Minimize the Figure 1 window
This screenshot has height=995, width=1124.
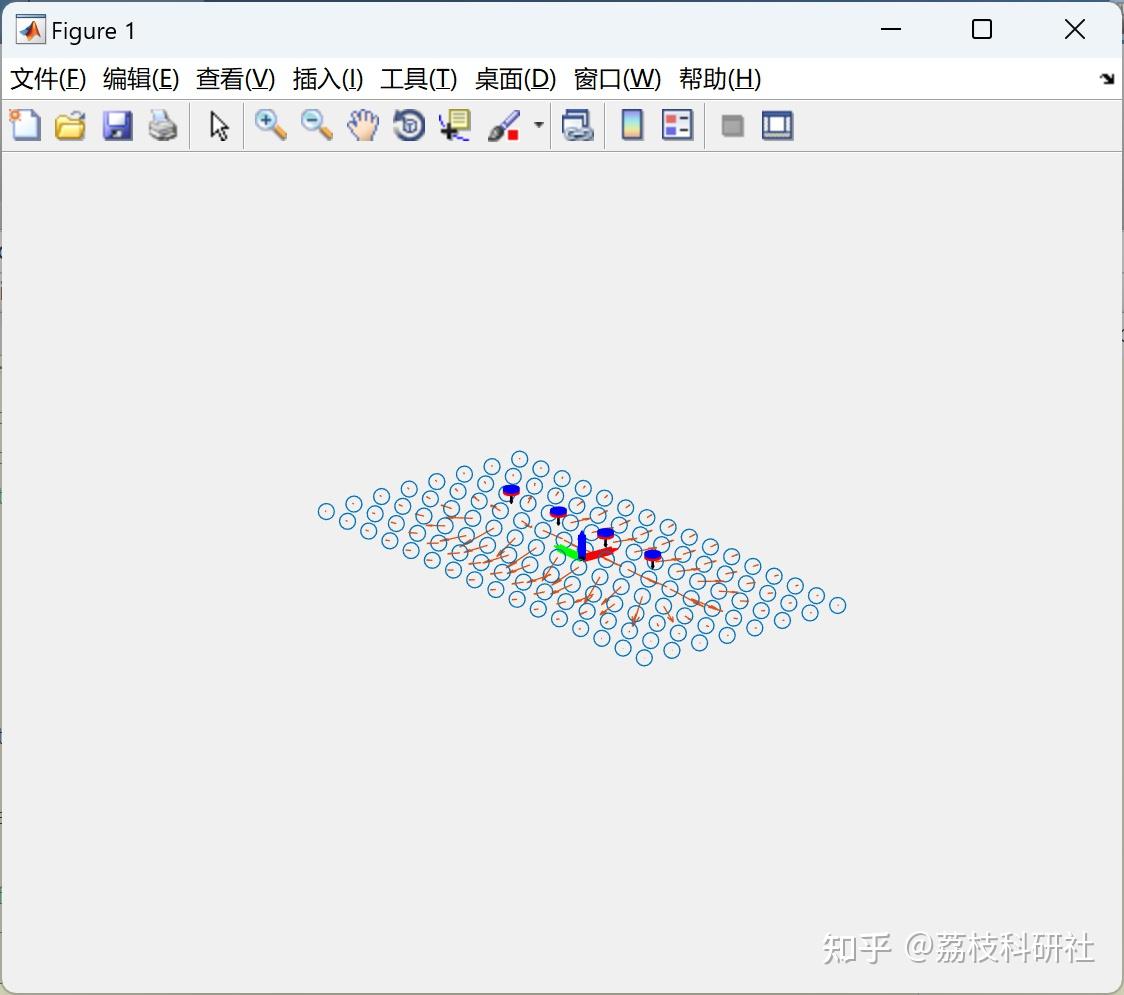click(x=891, y=29)
